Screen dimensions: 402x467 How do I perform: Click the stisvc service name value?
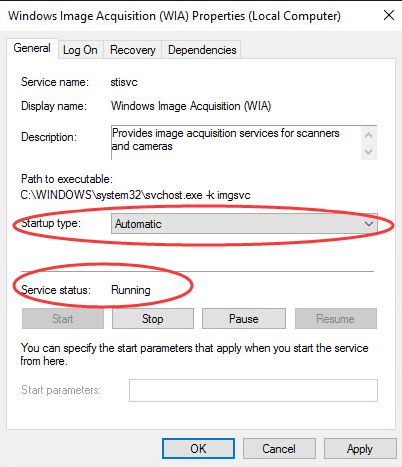[x=124, y=82]
